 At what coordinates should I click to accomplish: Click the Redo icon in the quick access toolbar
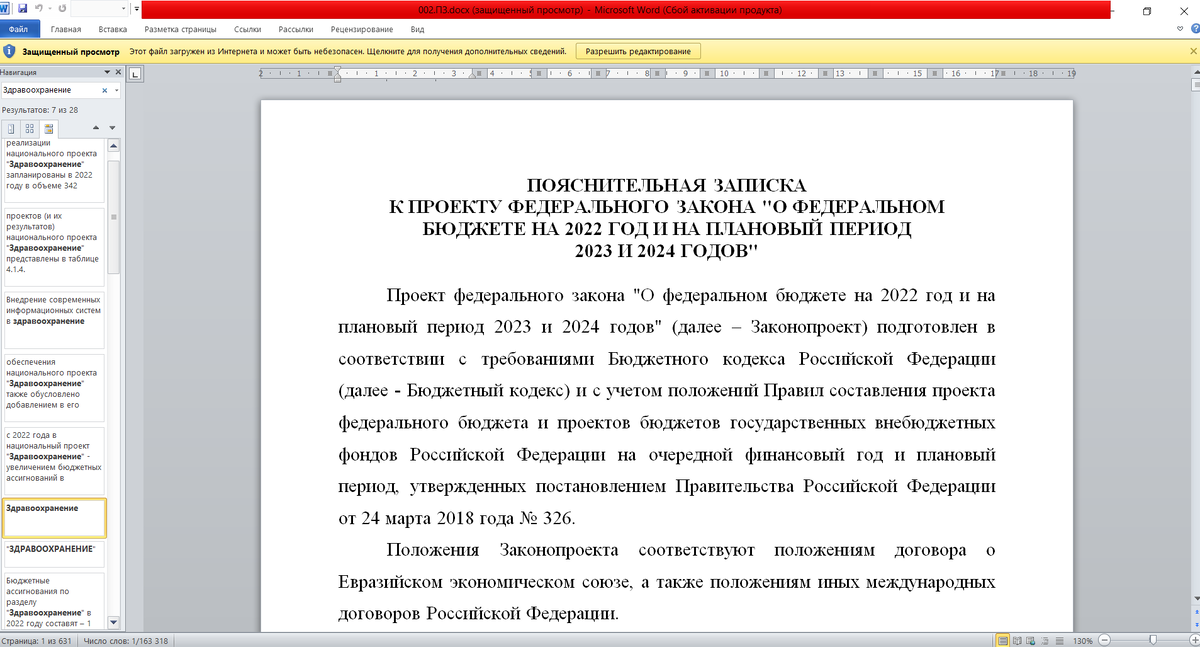click(x=63, y=10)
